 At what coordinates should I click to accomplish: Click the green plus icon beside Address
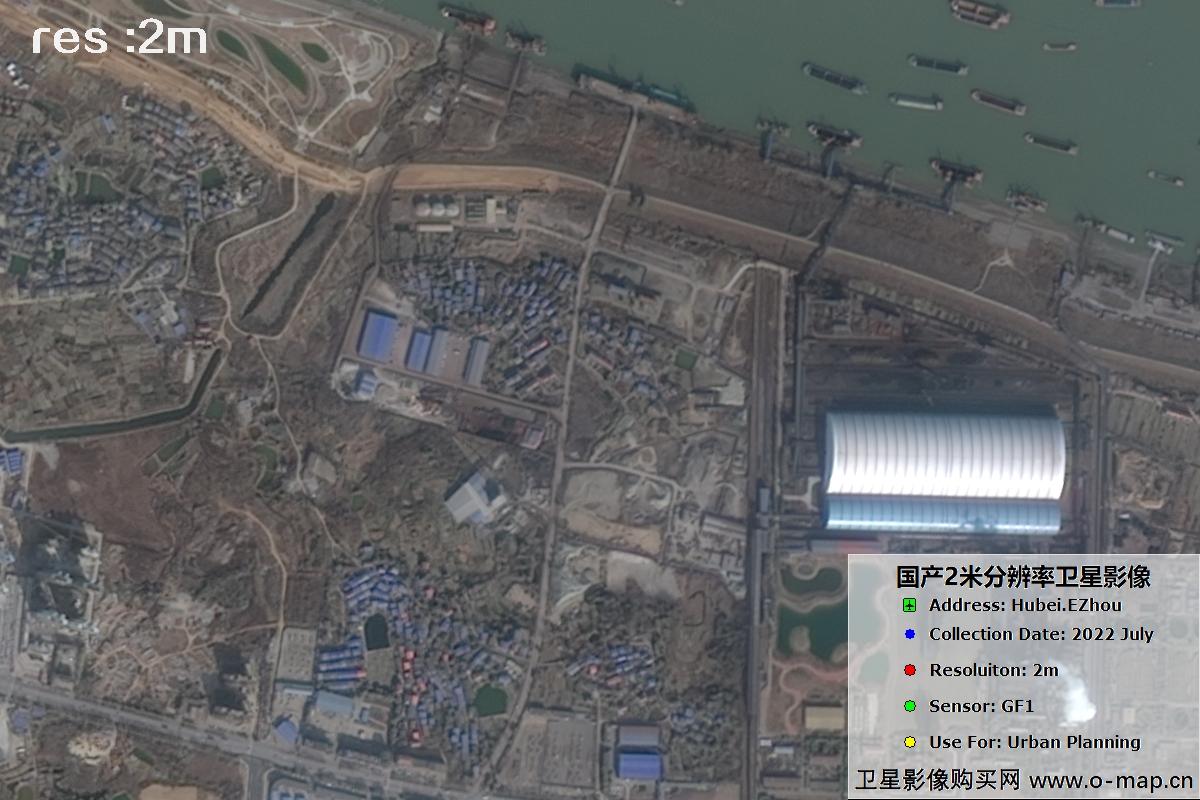tap(909, 605)
